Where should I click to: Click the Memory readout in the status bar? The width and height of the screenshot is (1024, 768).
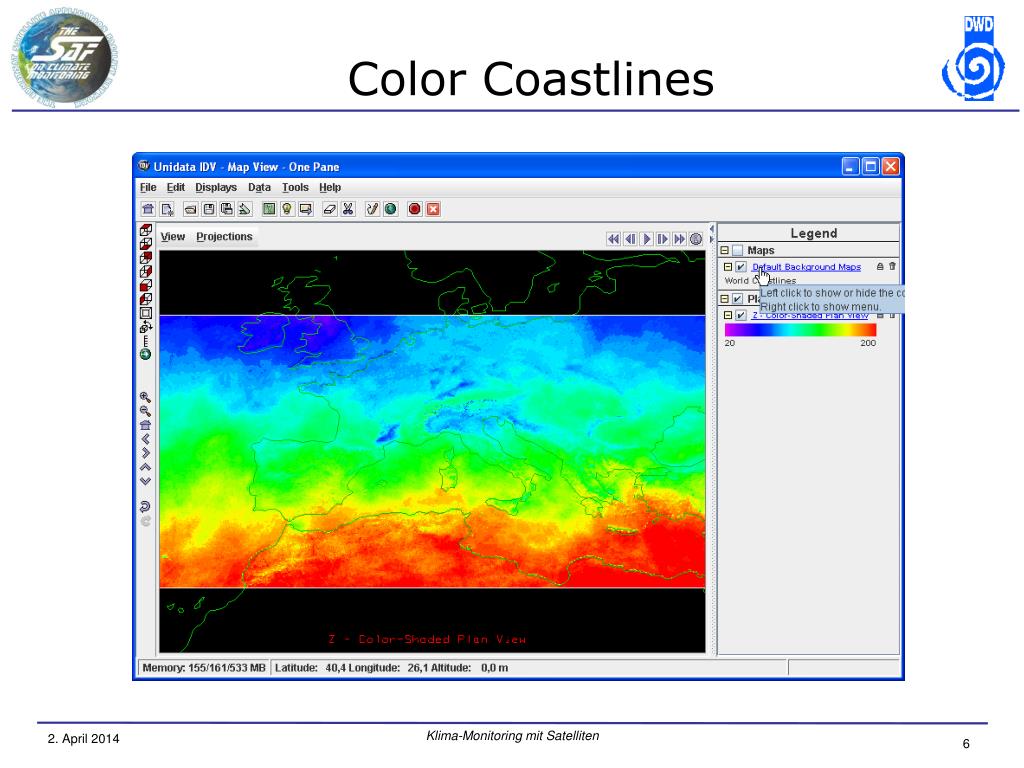click(204, 667)
